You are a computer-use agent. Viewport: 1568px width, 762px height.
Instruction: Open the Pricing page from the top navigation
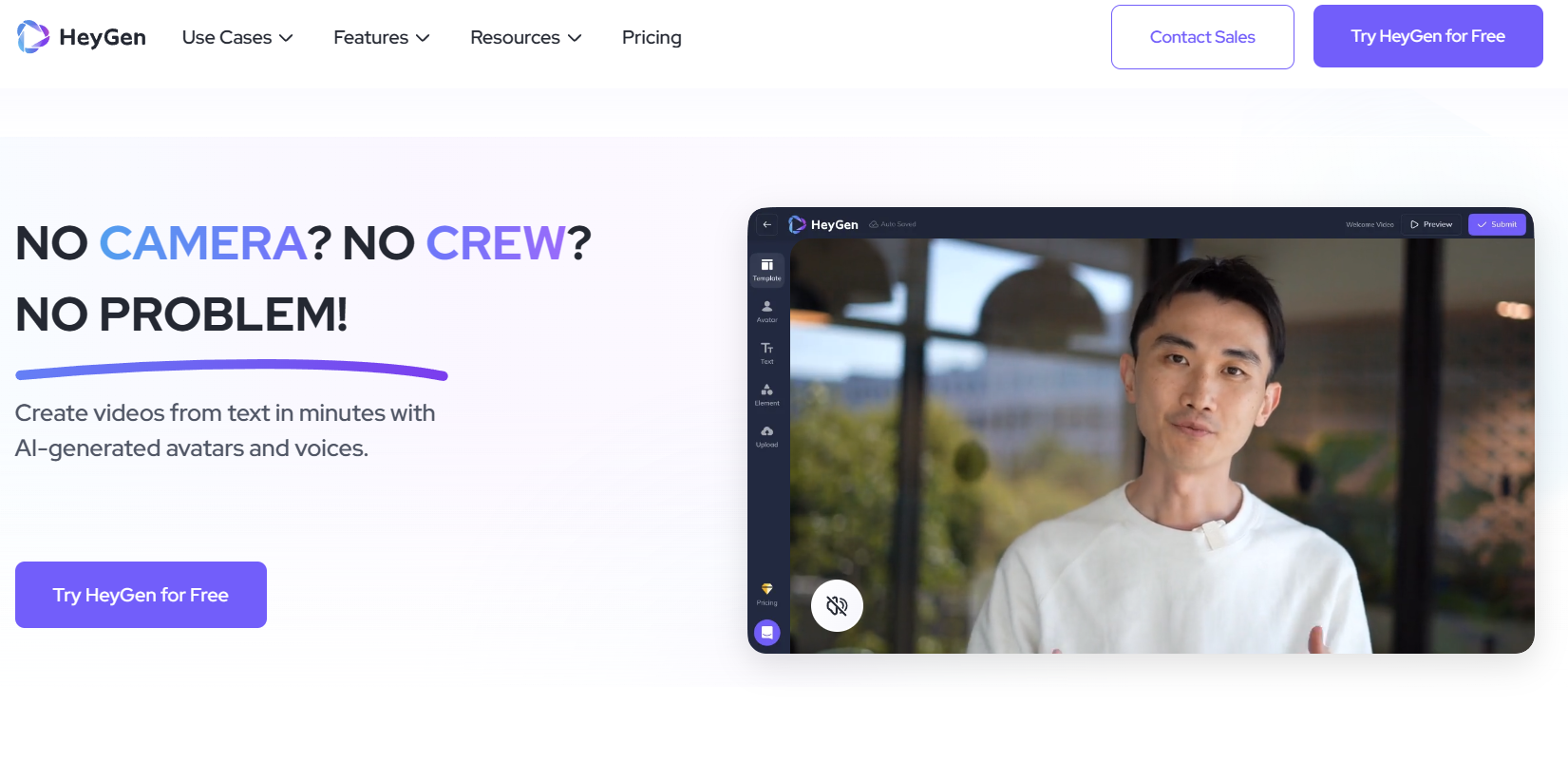click(652, 37)
